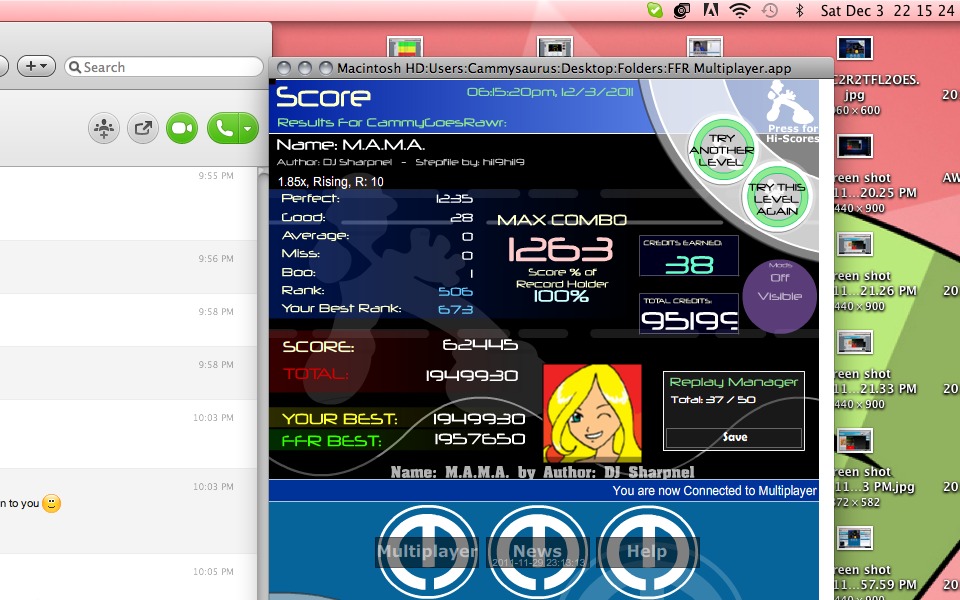Click the blonde character avatar image
960x600 pixels.
pyautogui.click(x=592, y=413)
